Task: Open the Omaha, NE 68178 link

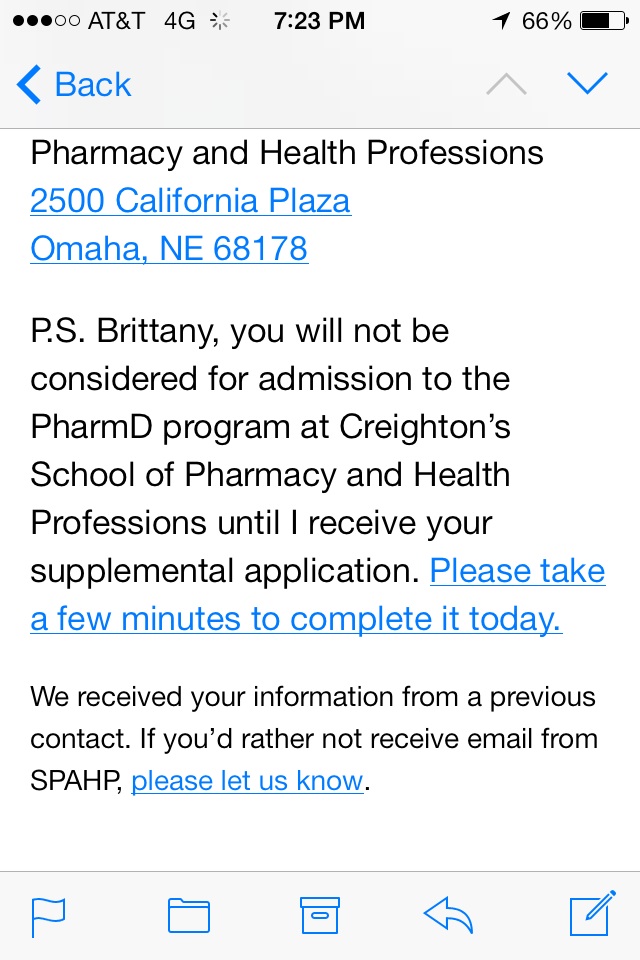Action: coord(169,249)
